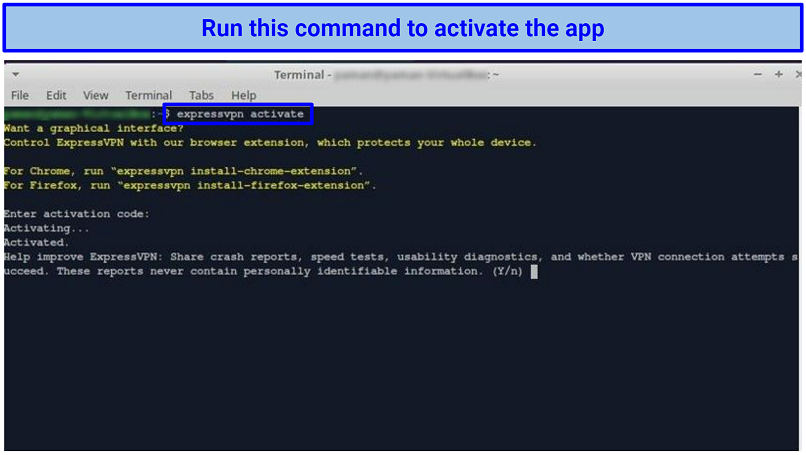806x455 pixels.
Task: Click the 'expressvpn install-firefox-extension' text
Action: click(244, 186)
